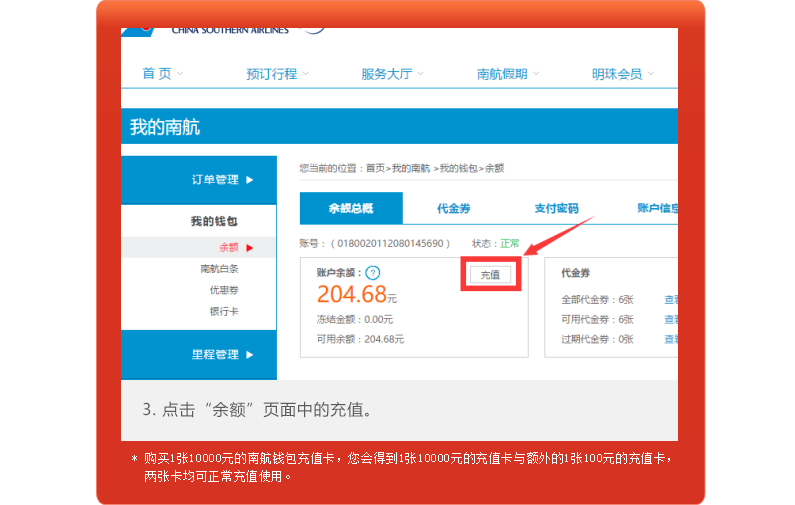Expand the 预订行程 dropdown menu
Screen dimensions: 795x505
pyautogui.click(x=277, y=74)
